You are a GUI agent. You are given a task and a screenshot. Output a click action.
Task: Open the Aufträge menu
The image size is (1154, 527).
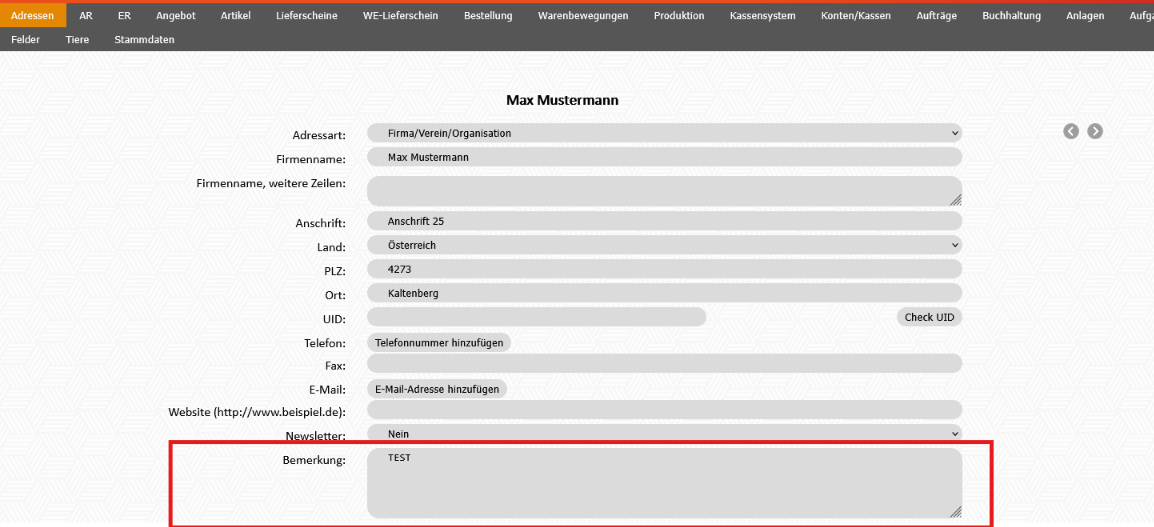pyautogui.click(x=937, y=15)
